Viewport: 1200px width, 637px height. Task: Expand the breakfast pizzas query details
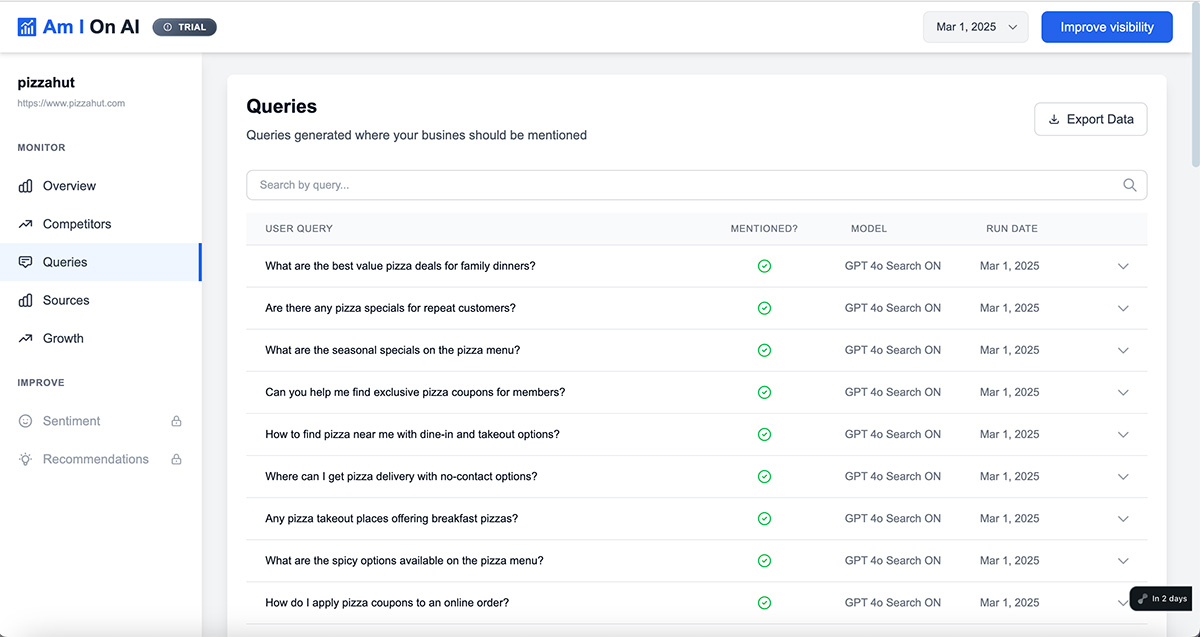point(1123,518)
